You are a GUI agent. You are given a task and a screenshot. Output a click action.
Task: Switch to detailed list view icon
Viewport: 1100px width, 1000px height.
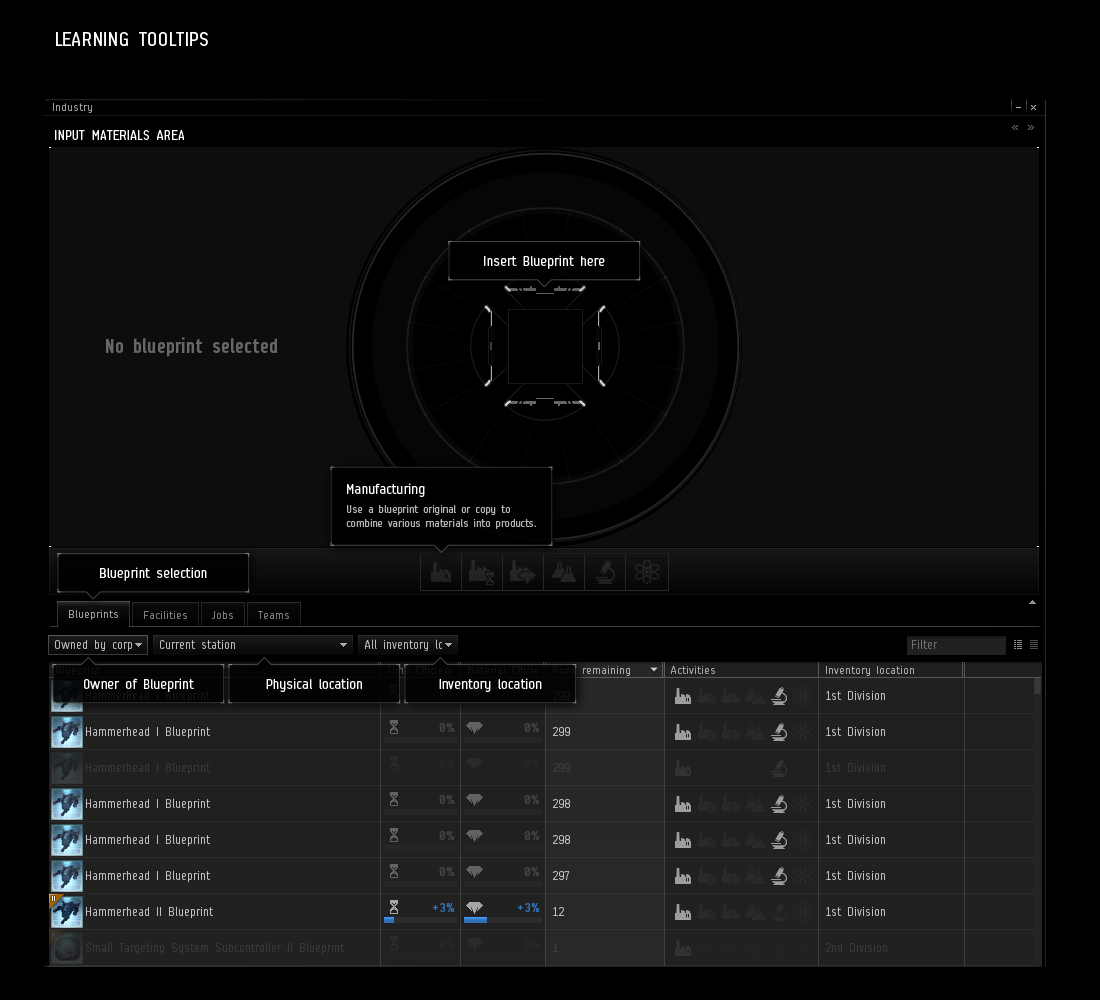pos(1018,644)
